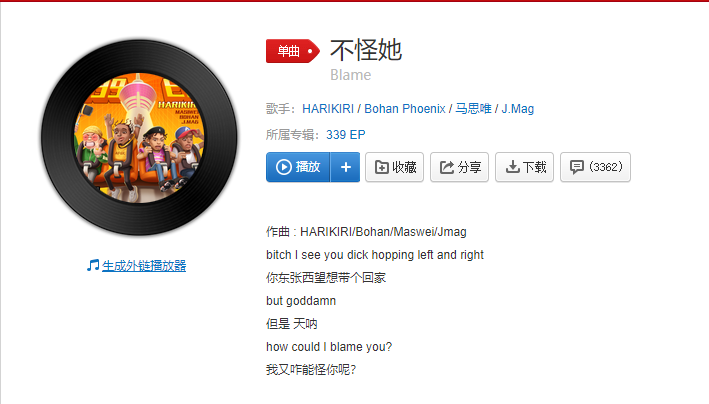Click the song title 不怪她

[366, 50]
